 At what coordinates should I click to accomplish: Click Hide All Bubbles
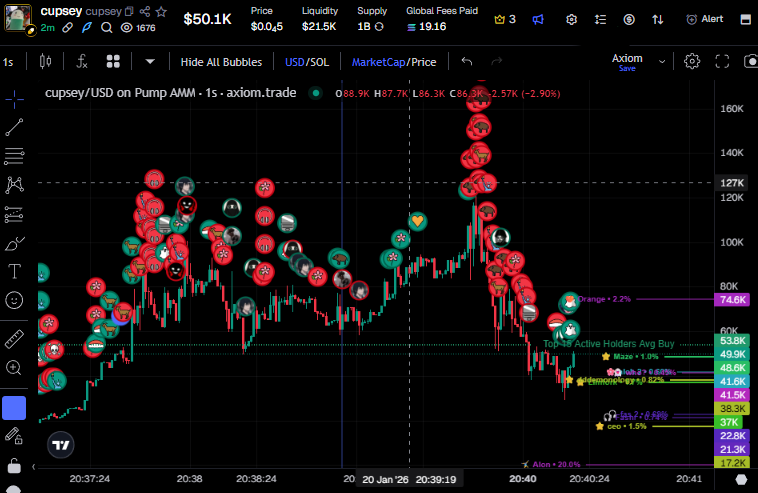click(221, 62)
